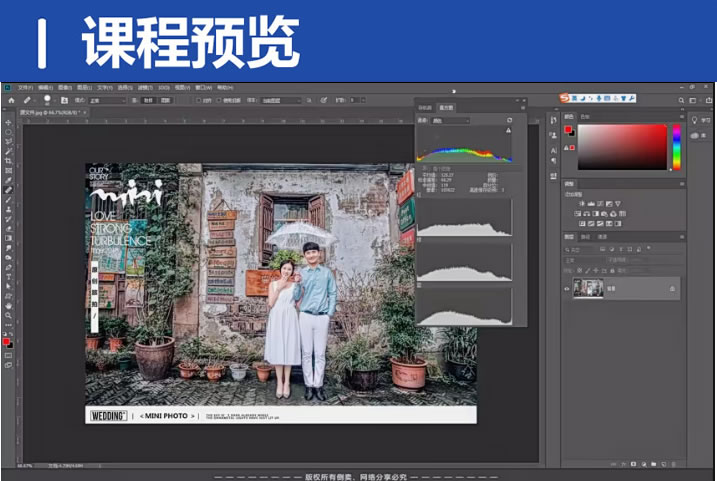Select the Path Selection tool

click(8, 286)
